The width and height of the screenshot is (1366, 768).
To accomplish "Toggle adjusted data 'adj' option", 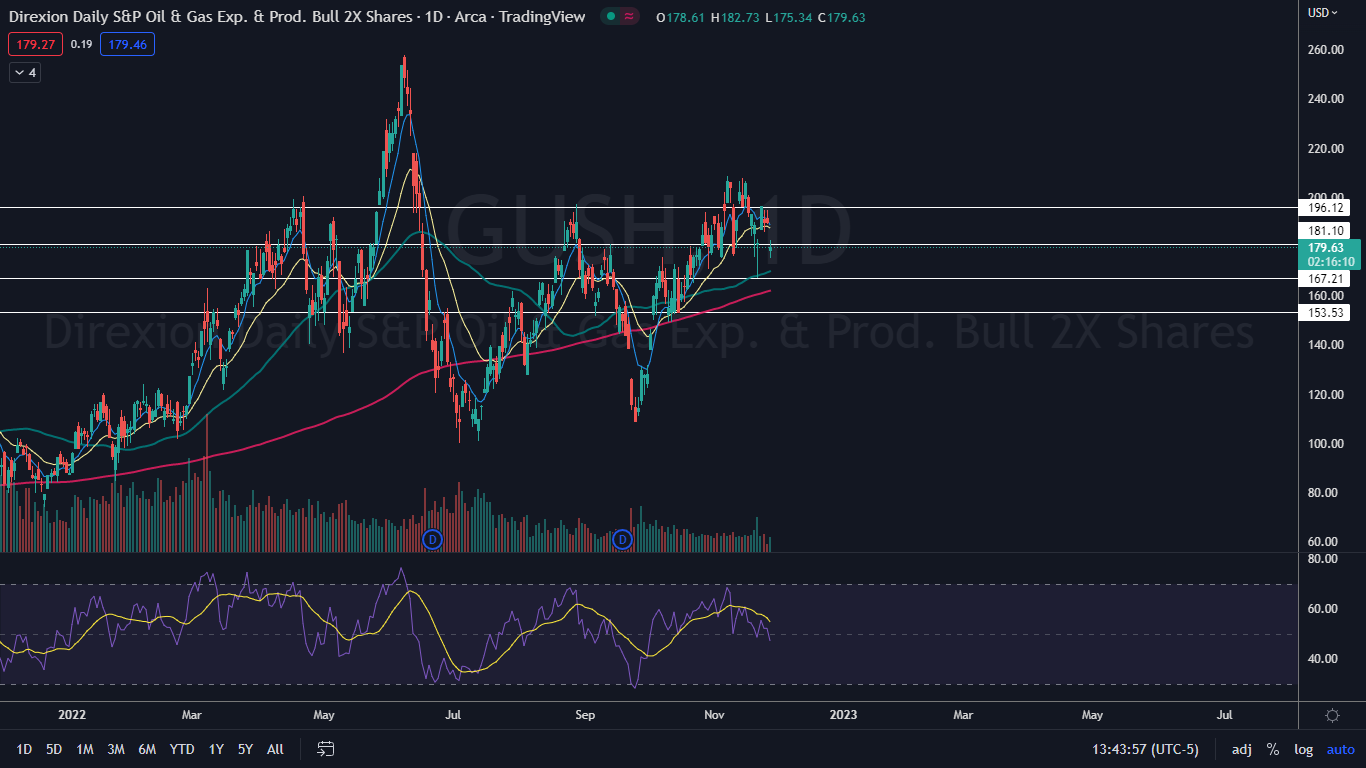I will 1241,749.
